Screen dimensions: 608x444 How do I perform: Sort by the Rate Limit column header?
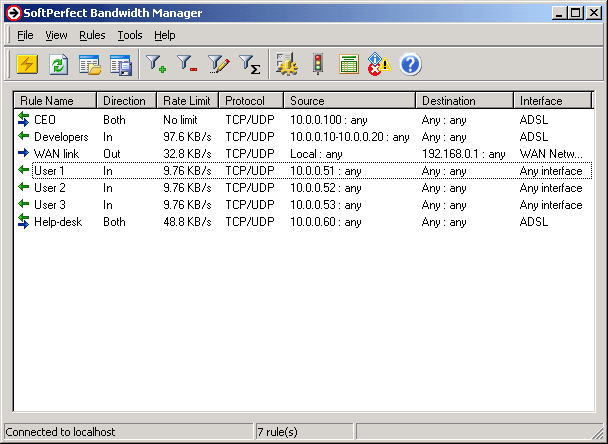coord(188,101)
